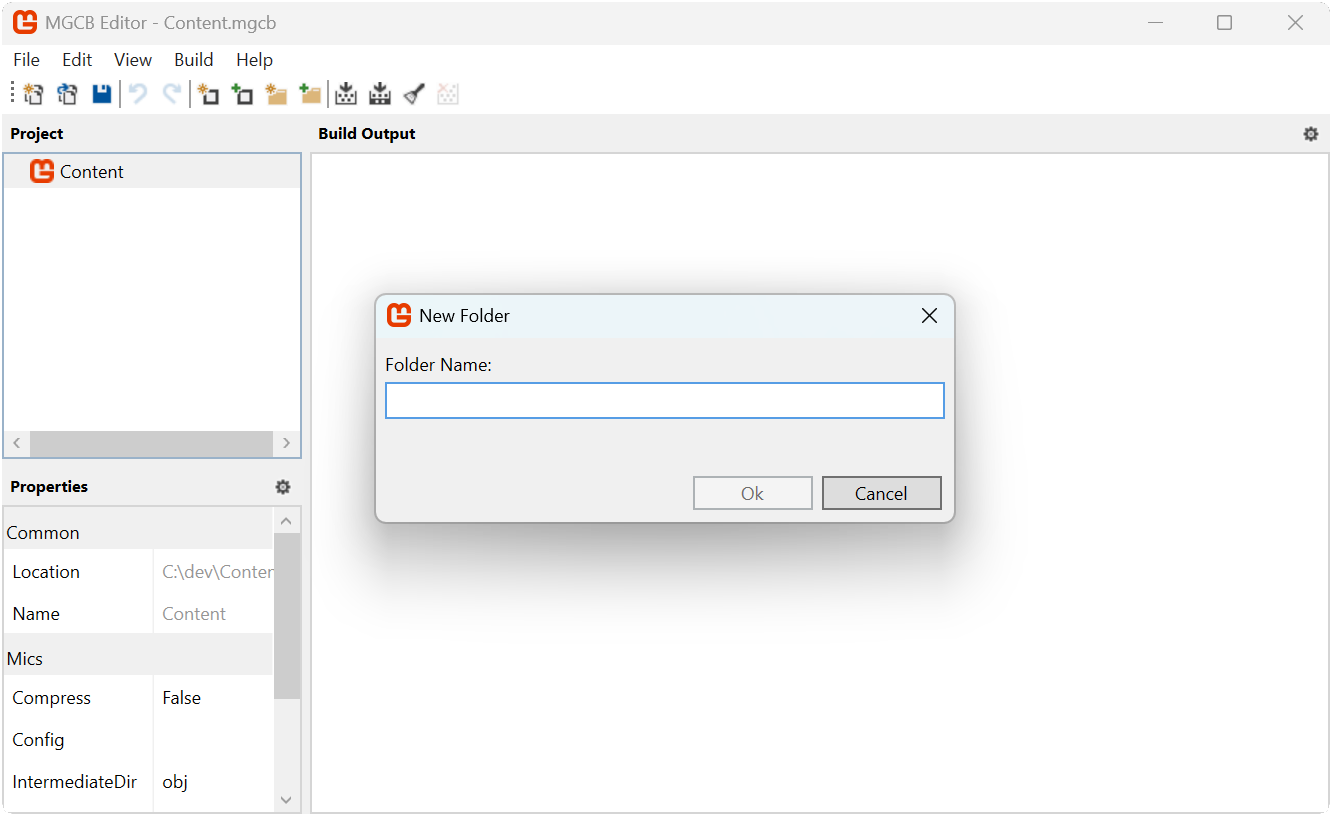This screenshot has height=816, width=1332.
Task: Select the Content root node in the Project tree
Action: click(x=91, y=171)
